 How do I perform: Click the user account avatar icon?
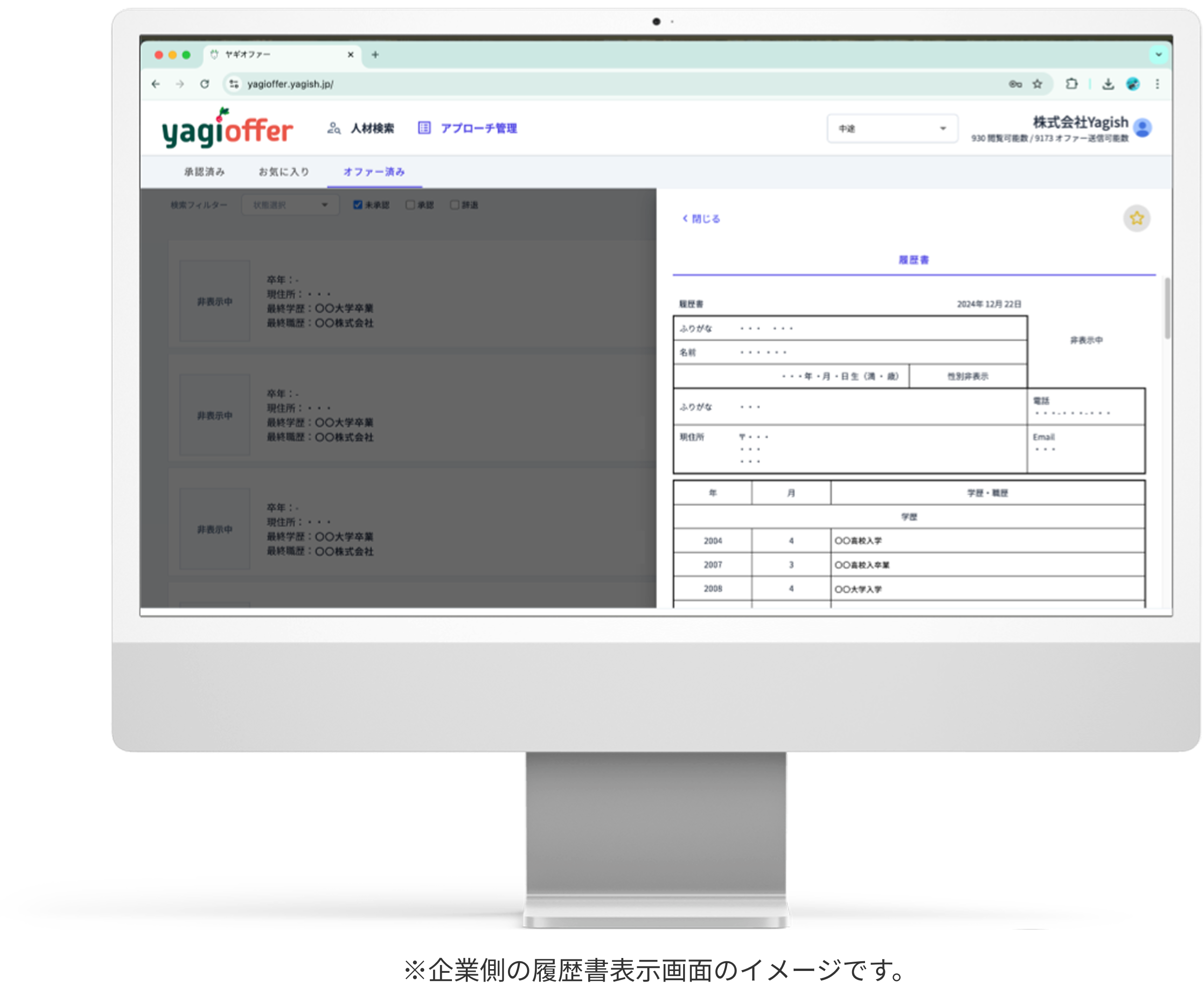(1142, 128)
